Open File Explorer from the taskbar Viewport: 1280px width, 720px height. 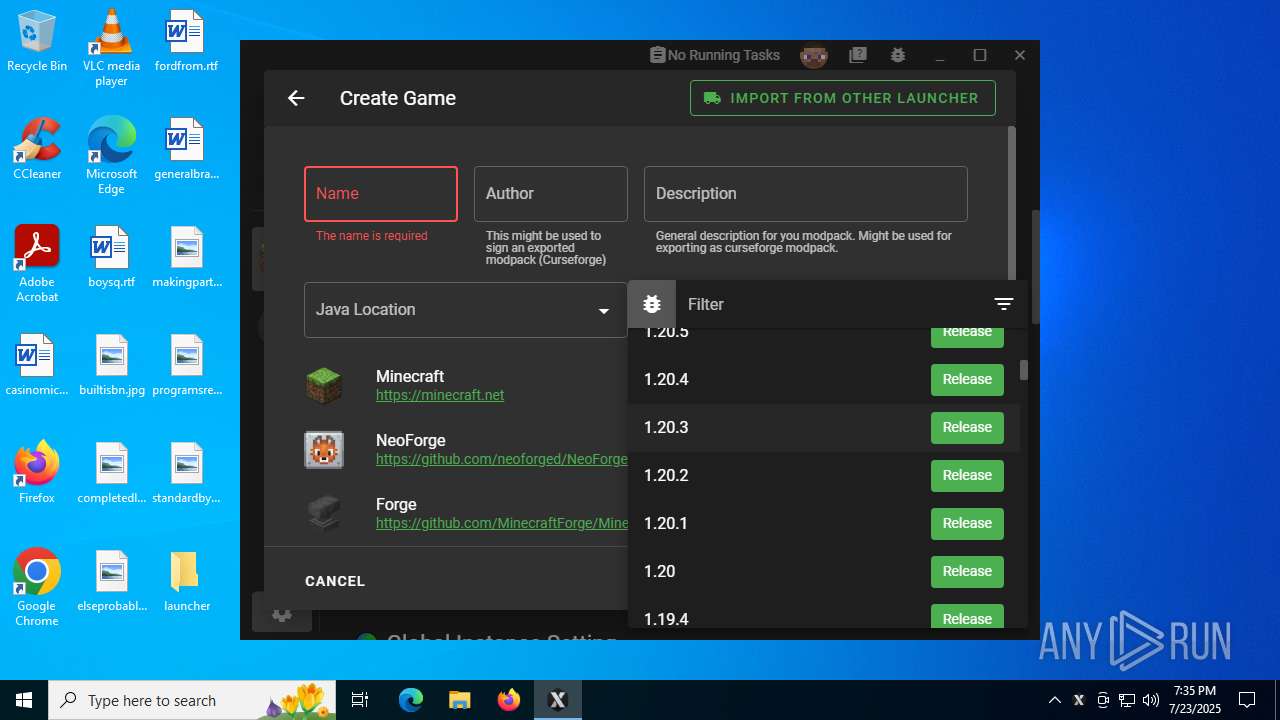459,700
